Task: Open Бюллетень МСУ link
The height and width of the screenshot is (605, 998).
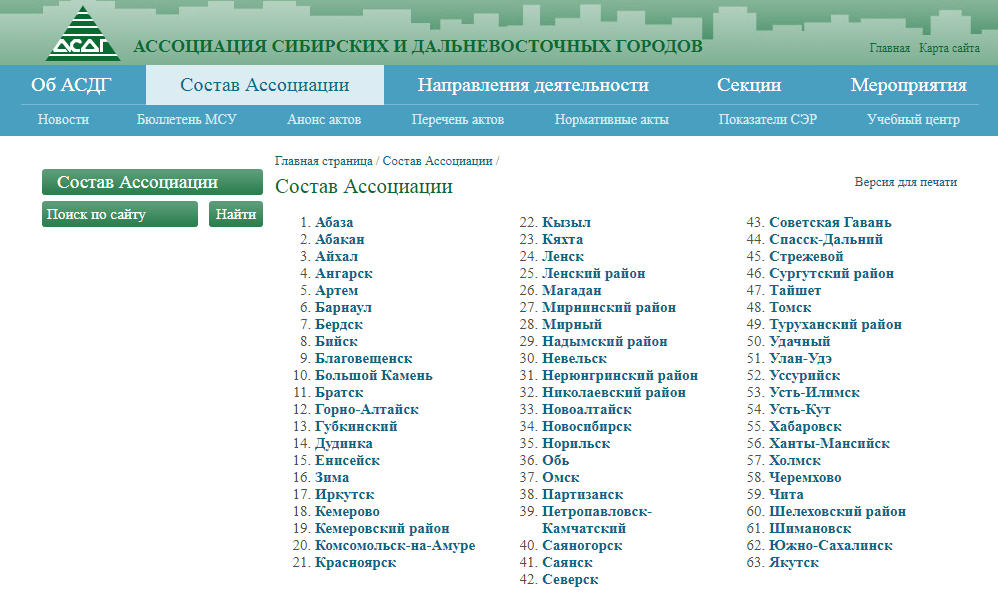Action: pos(186,119)
